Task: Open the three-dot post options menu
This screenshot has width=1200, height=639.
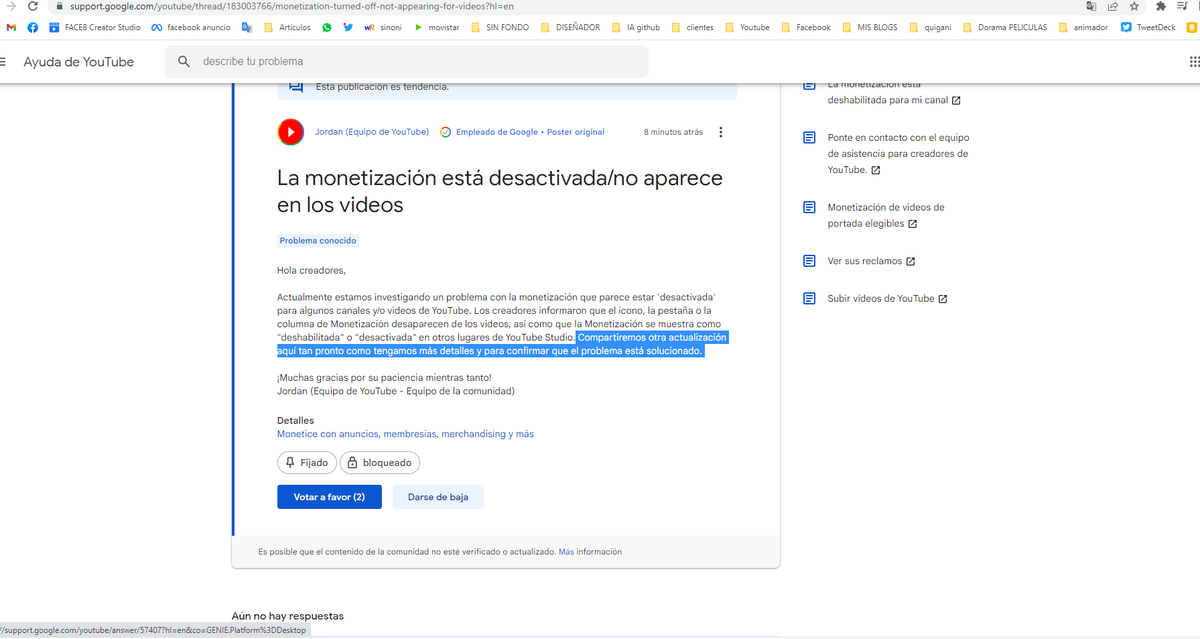Action: click(721, 132)
